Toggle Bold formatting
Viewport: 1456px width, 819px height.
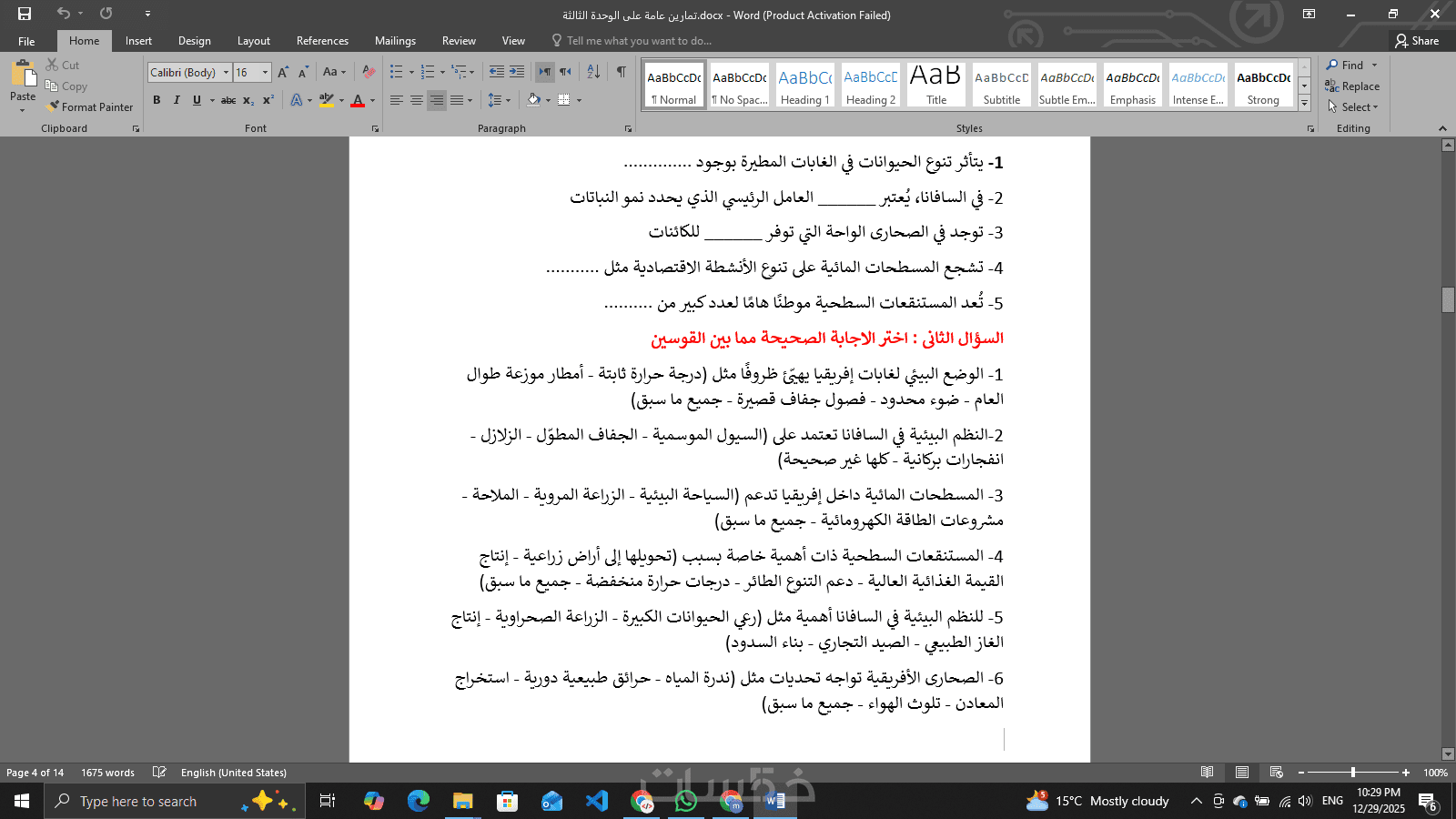click(157, 100)
